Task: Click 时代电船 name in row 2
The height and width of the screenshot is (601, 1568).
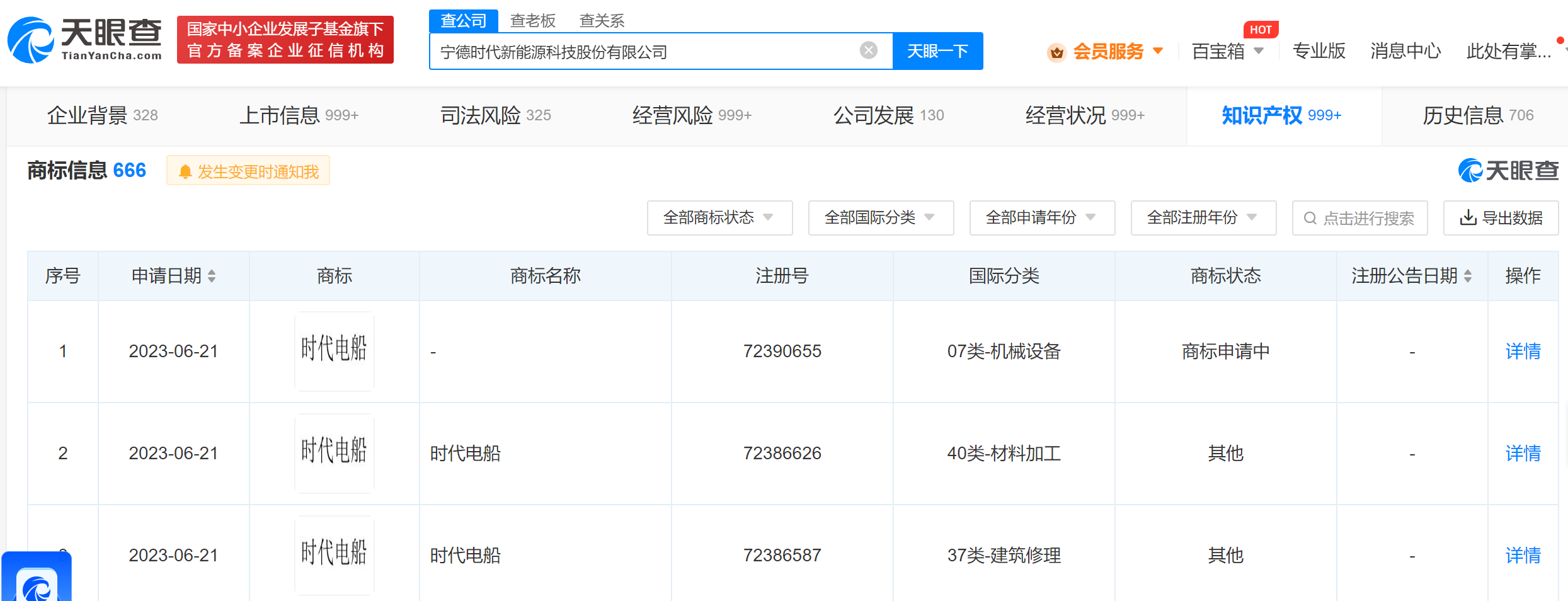Action: [x=465, y=453]
